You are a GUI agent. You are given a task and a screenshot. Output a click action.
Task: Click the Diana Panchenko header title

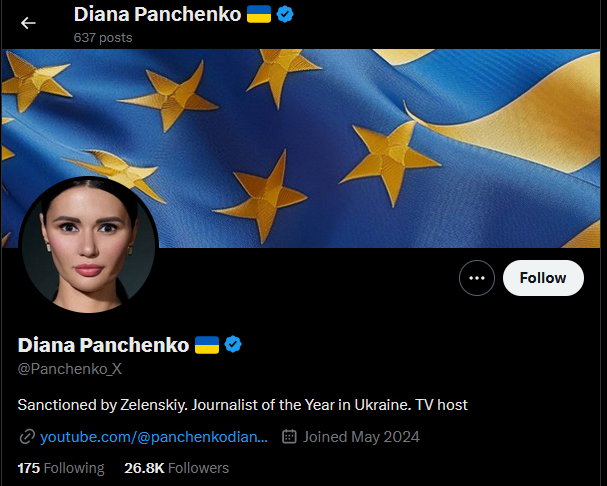pos(158,14)
